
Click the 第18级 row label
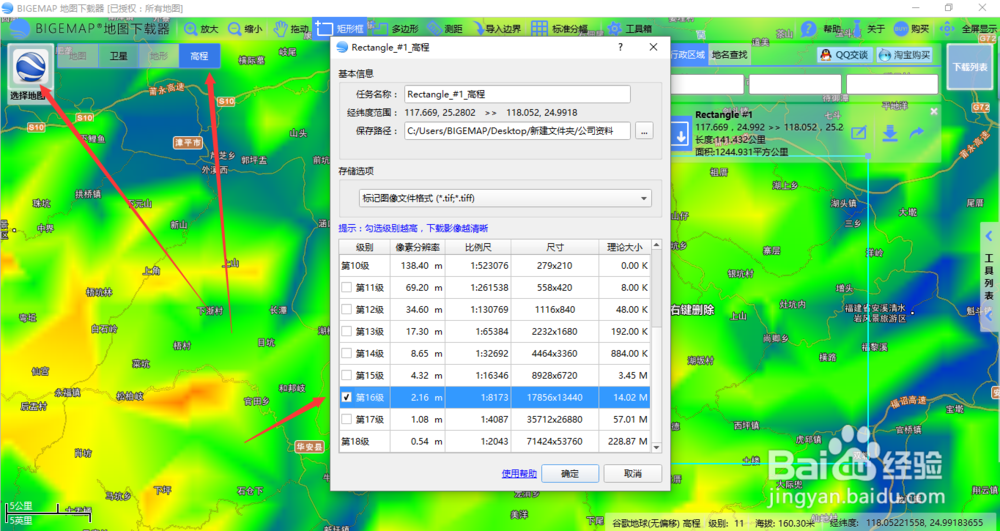(354, 442)
